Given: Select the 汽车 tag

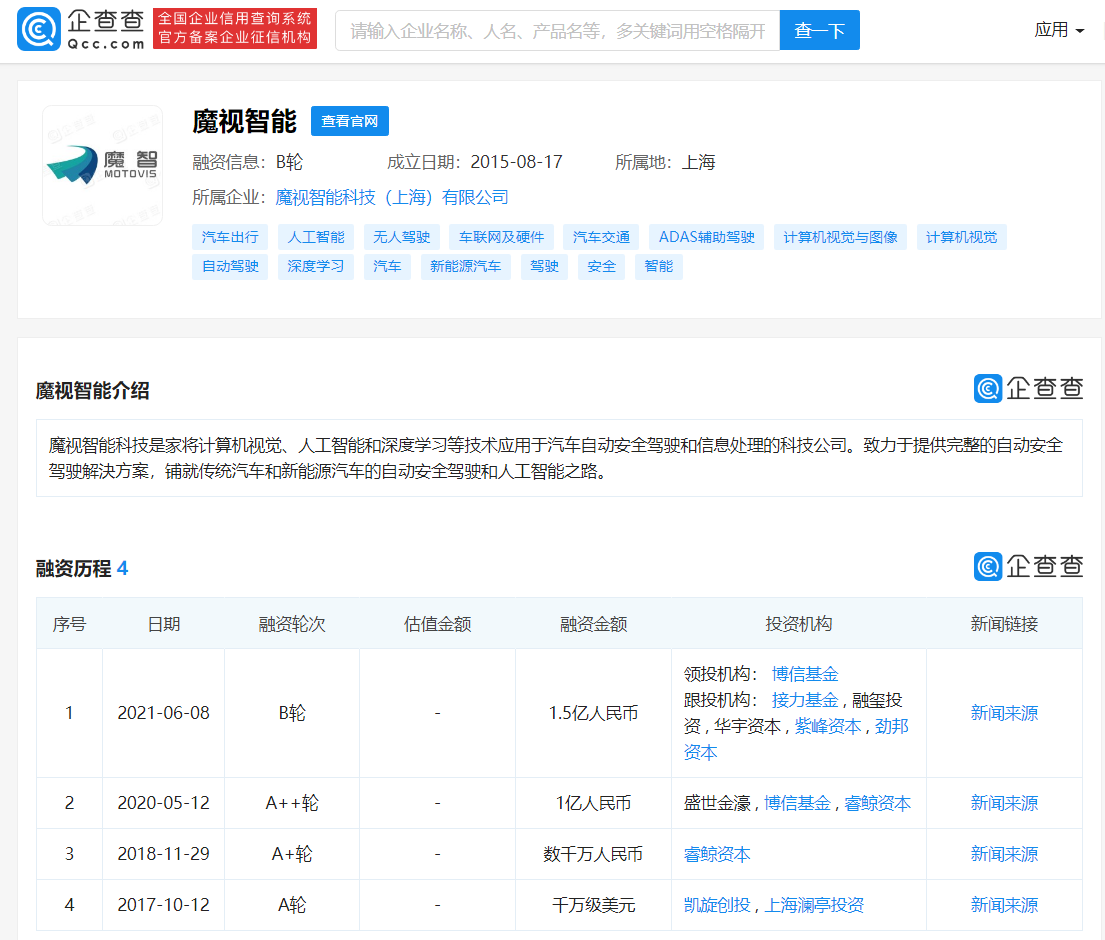Looking at the screenshot, I should coord(387,266).
